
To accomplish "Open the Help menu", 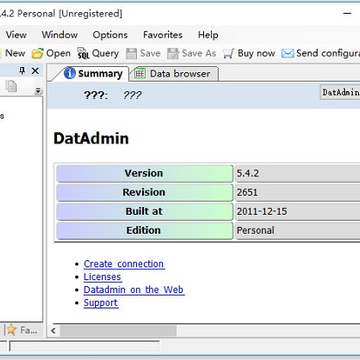I will pos(208,35).
